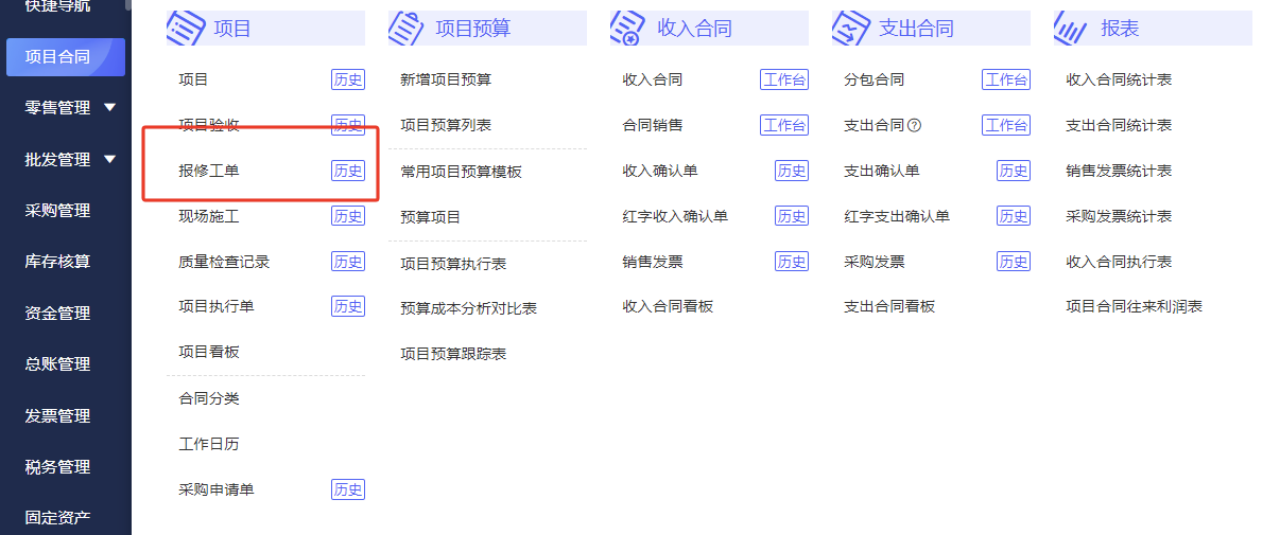Open 工作台 for 合同销售
Image resolution: width=1280 pixels, height=535 pixels.
(x=784, y=125)
